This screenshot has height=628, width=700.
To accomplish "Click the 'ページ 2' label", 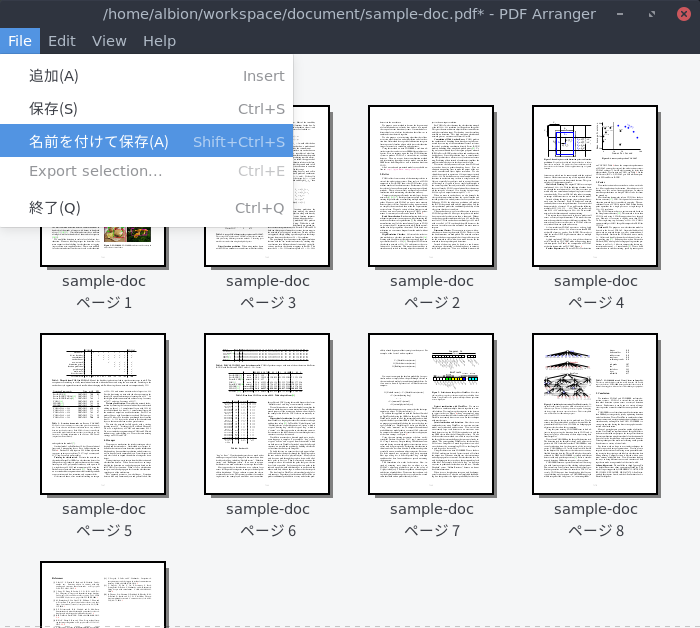I will click(432, 303).
